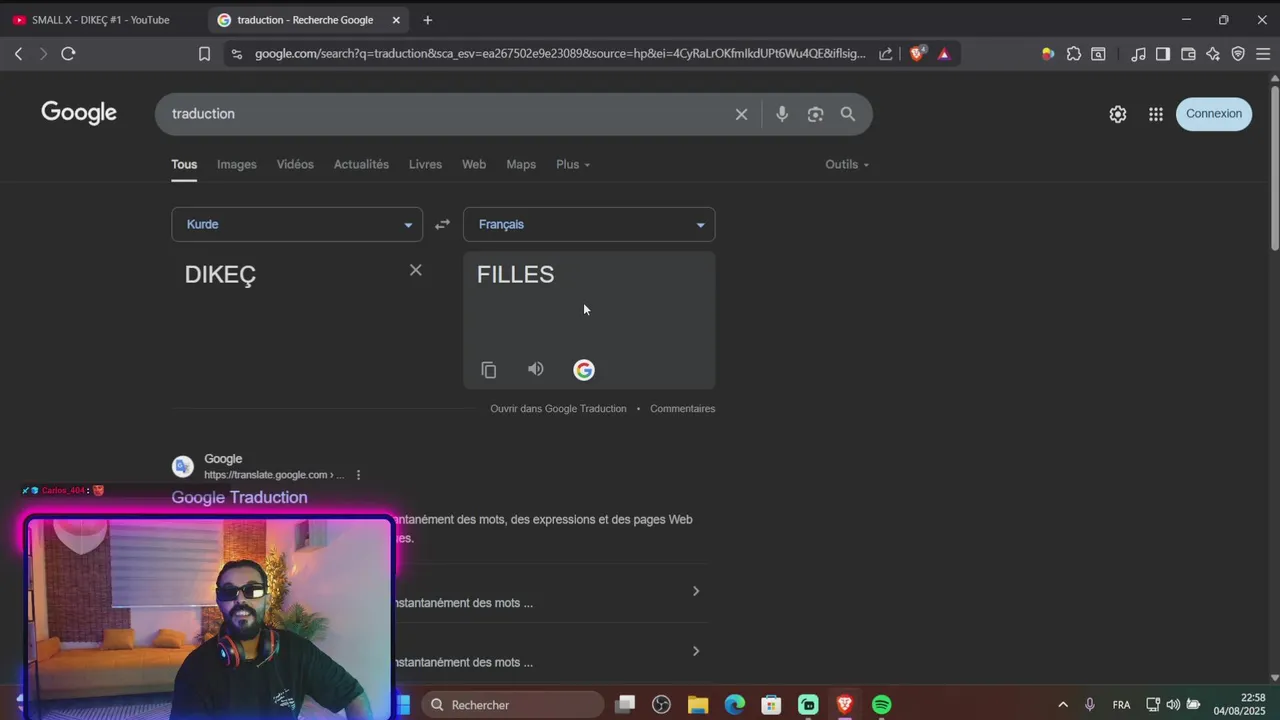Bookmark this page with the bookmark icon
This screenshot has width=1280, height=720.
click(x=204, y=54)
